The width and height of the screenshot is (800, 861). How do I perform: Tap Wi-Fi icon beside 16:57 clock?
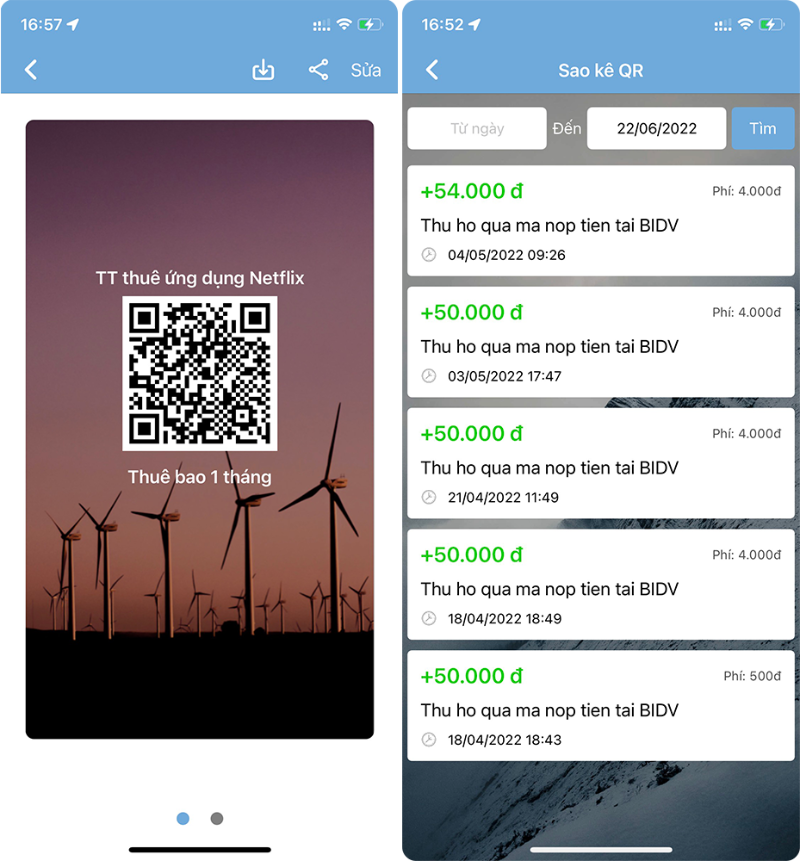point(344,24)
